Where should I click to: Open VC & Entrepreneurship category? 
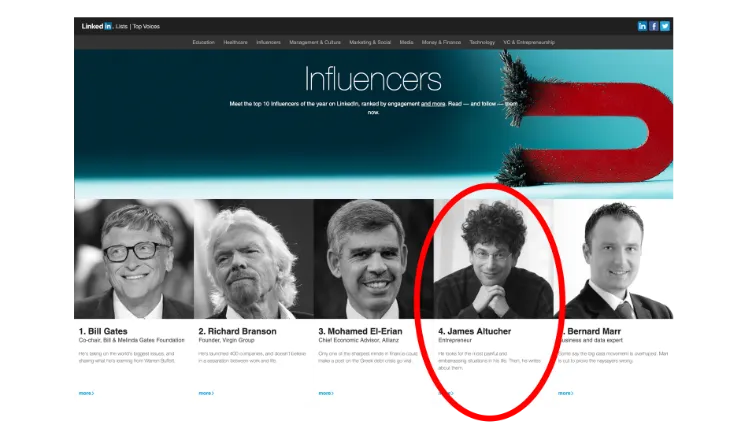[529, 42]
